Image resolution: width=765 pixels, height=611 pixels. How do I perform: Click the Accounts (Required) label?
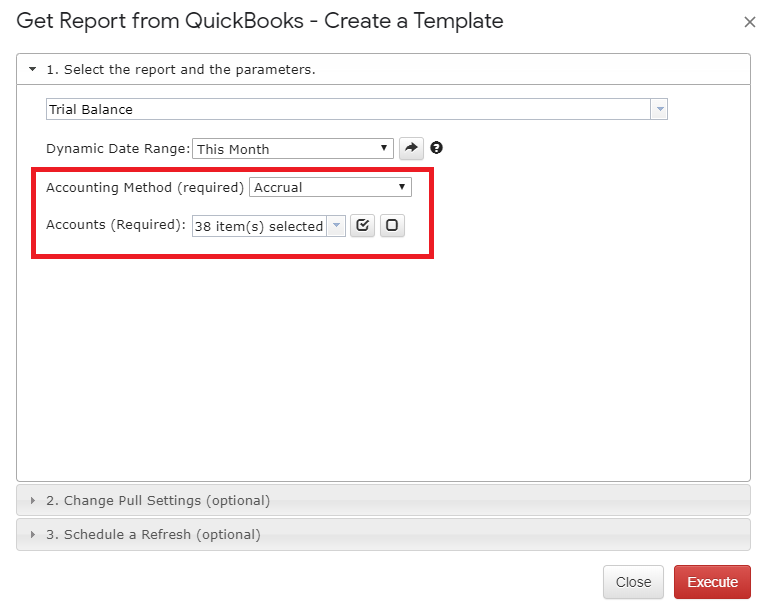point(116,225)
